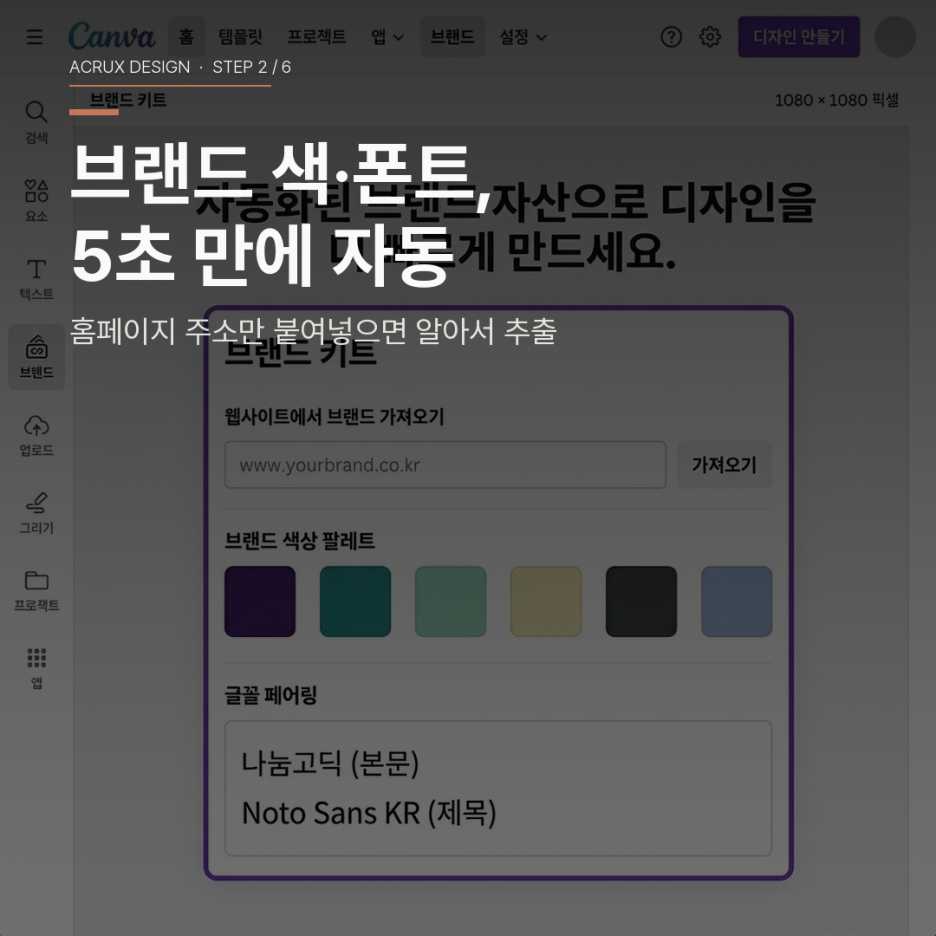The height and width of the screenshot is (936, 936).
Task: Select the Noto Sans KR (제목) font entry
Action: pyautogui.click(x=369, y=812)
